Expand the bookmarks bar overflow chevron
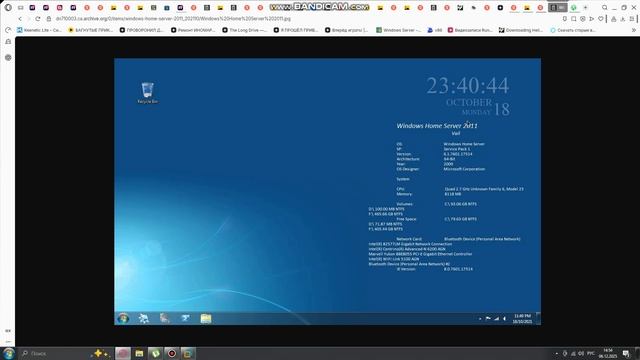 point(633,30)
